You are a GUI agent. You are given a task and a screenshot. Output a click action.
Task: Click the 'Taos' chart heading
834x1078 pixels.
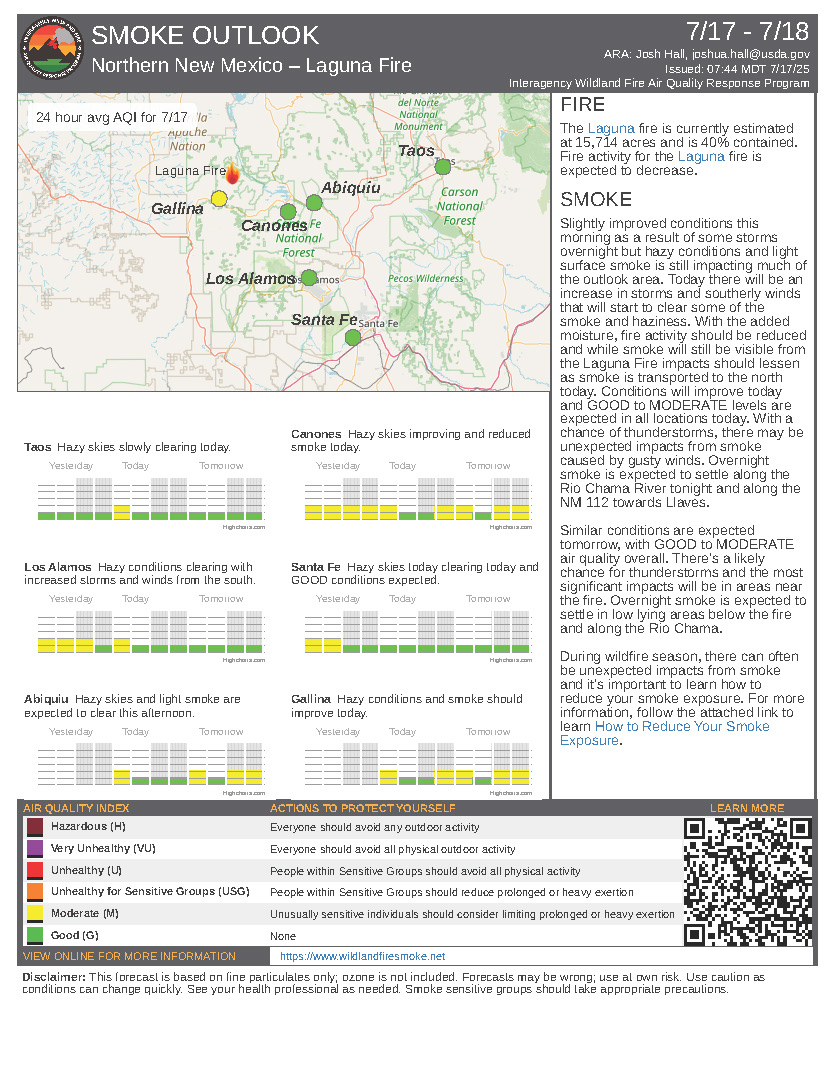click(x=38, y=447)
